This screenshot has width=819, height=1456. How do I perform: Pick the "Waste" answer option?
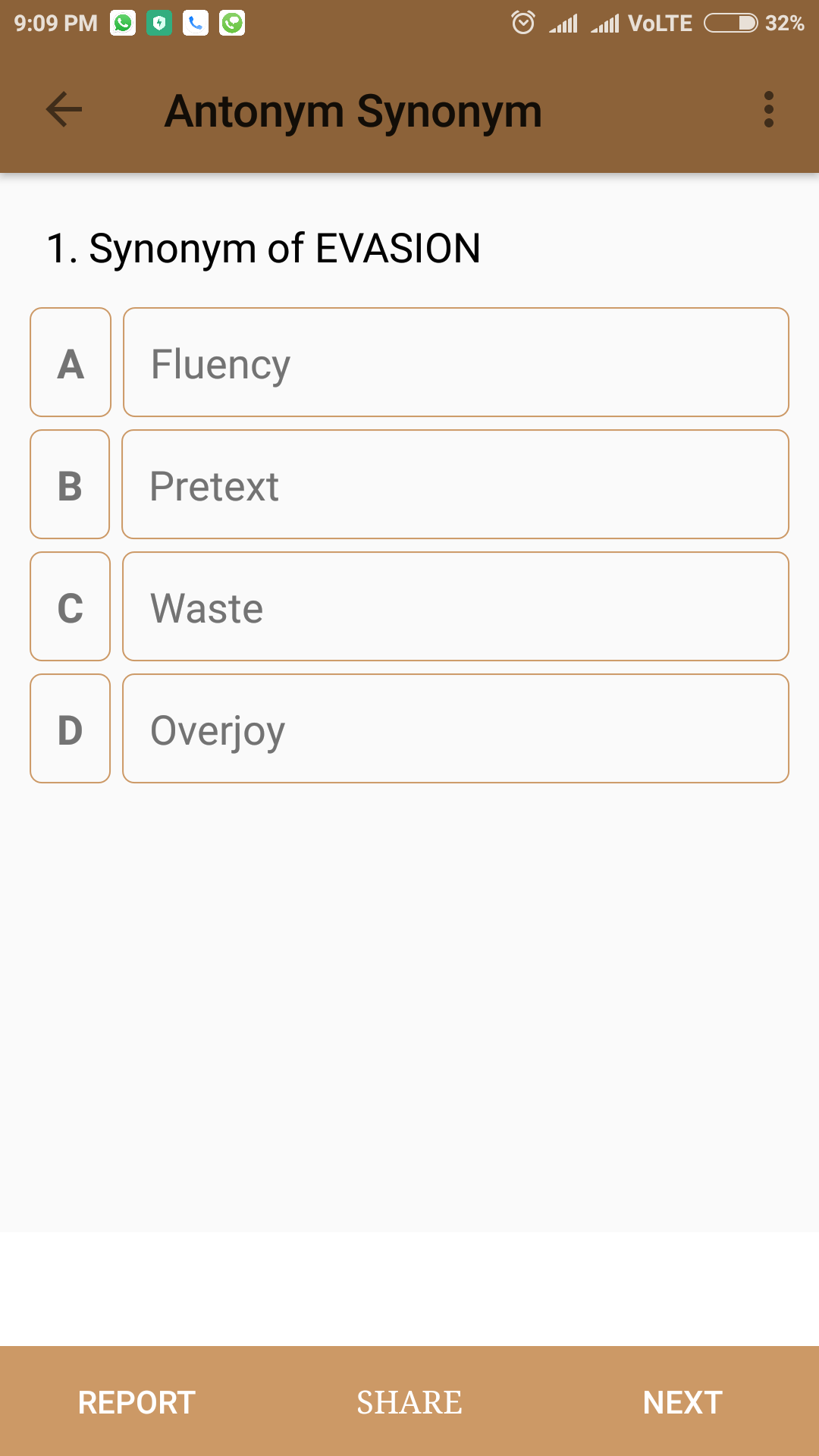[455, 607]
